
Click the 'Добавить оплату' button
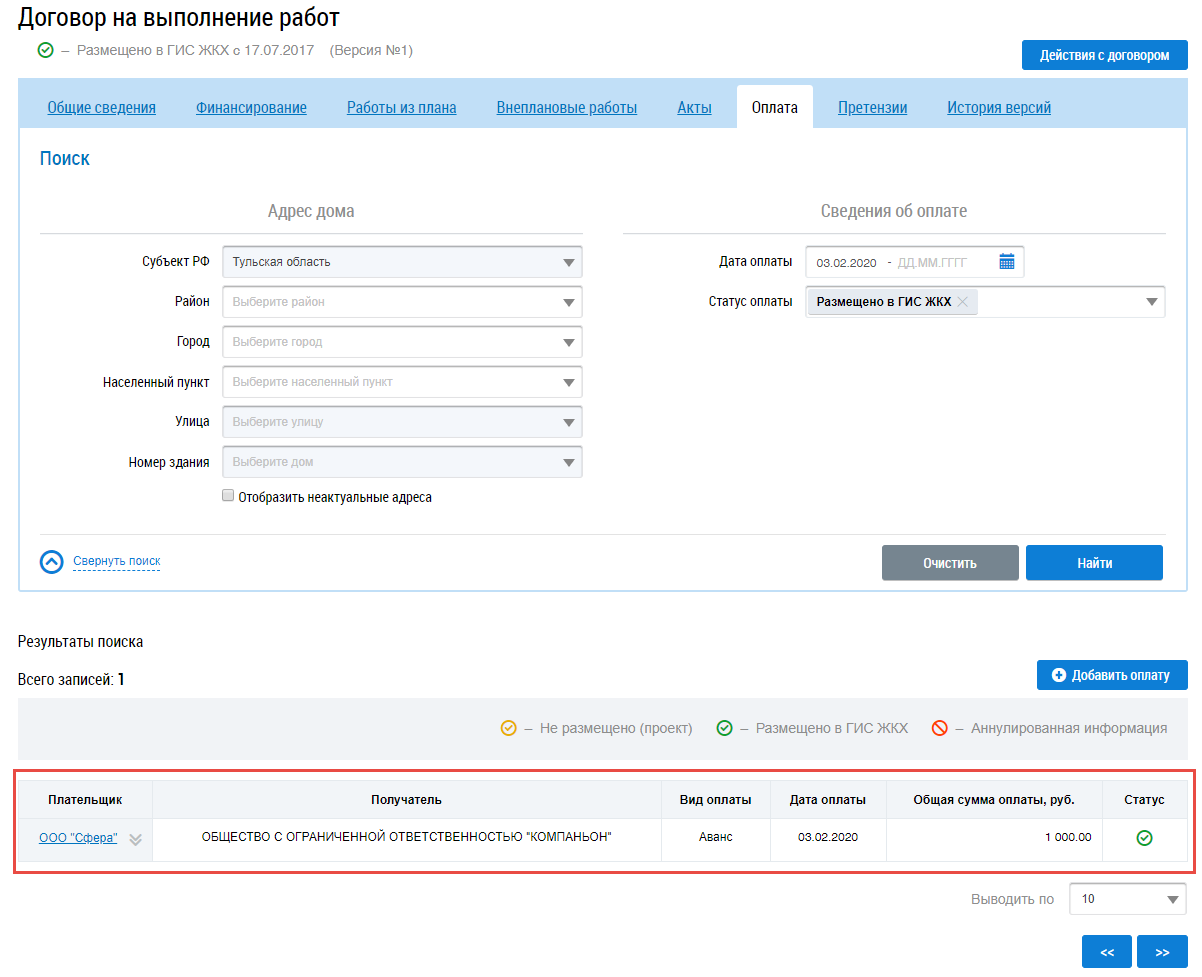[x=1111, y=675]
